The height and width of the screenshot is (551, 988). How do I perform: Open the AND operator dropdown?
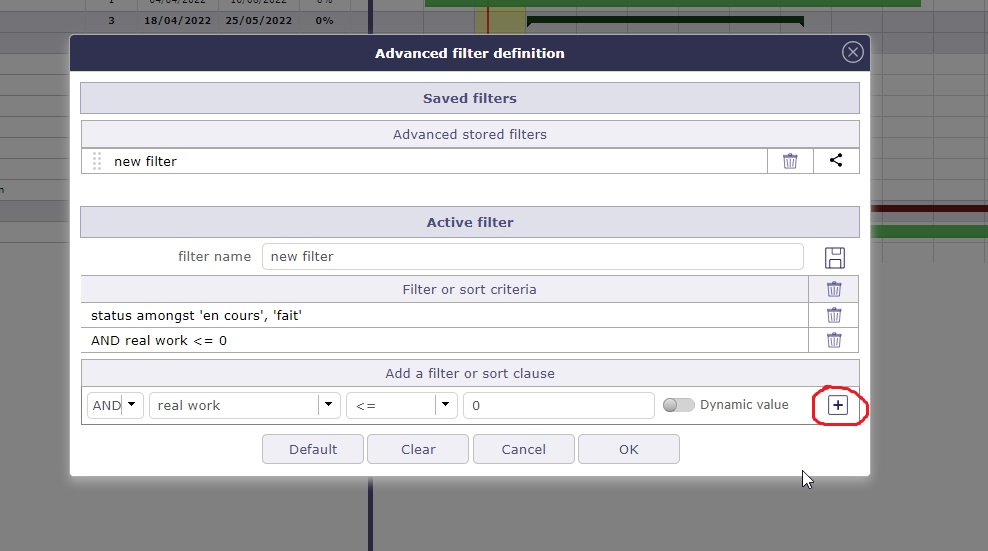[132, 405]
